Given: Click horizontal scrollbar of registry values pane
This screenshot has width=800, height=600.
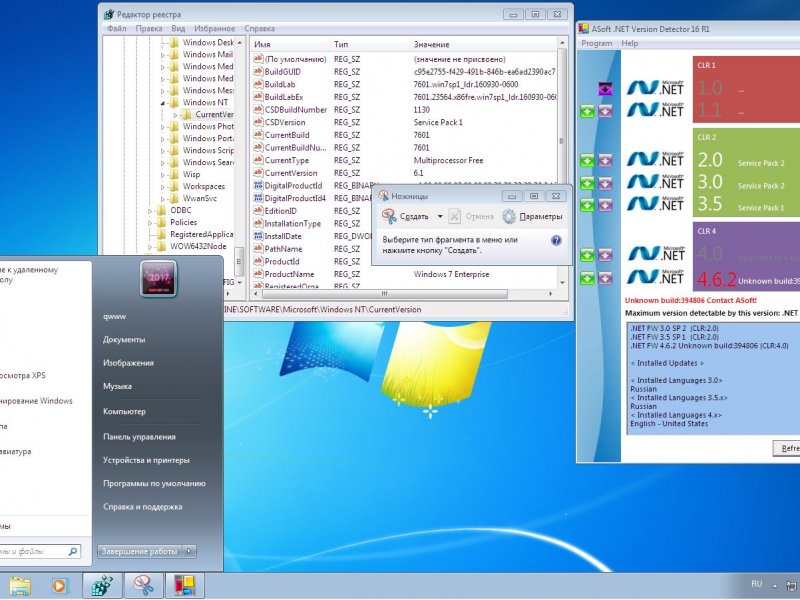Looking at the screenshot, I should [x=385, y=294].
